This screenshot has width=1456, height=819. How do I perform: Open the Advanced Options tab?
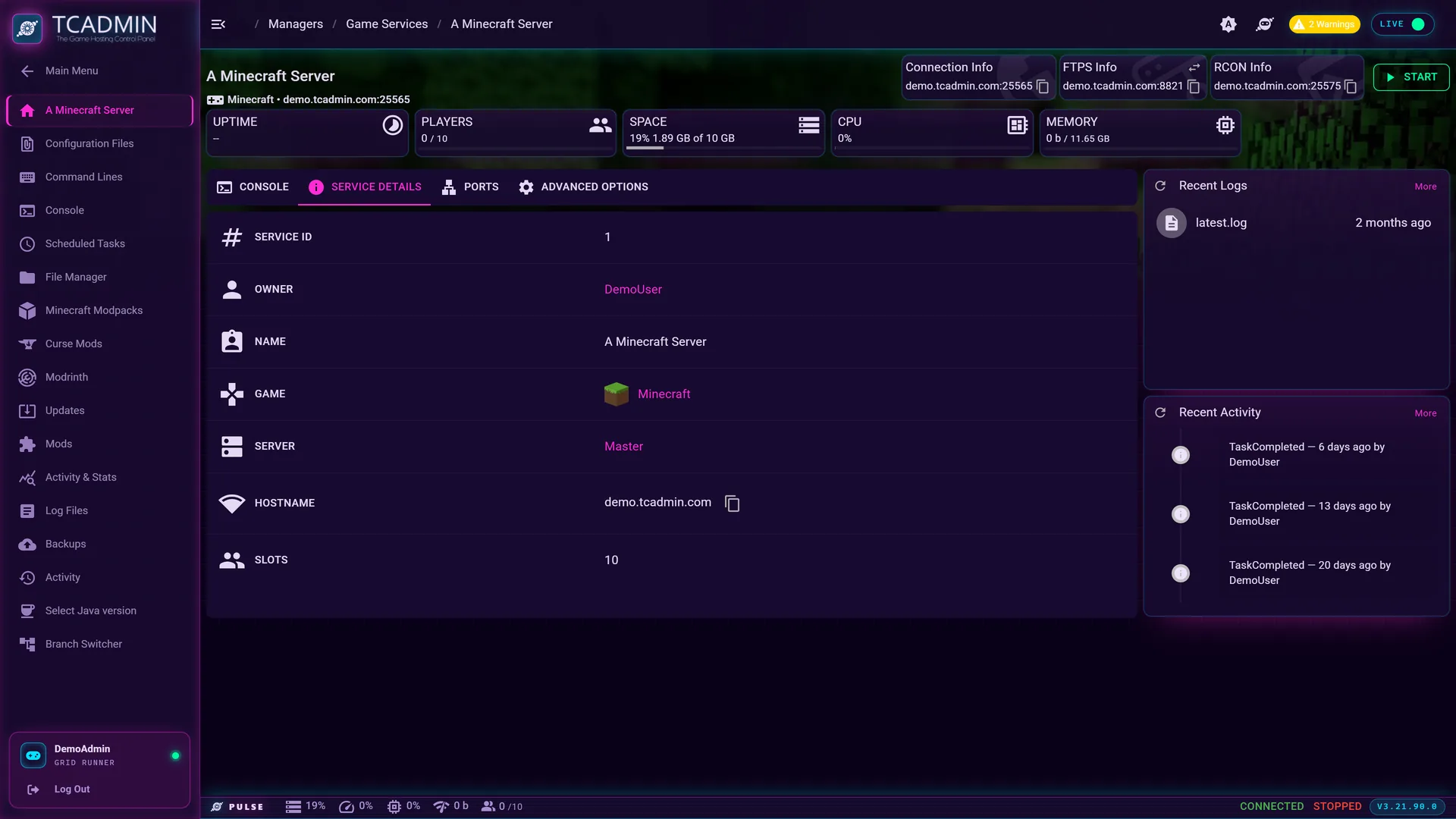(583, 187)
